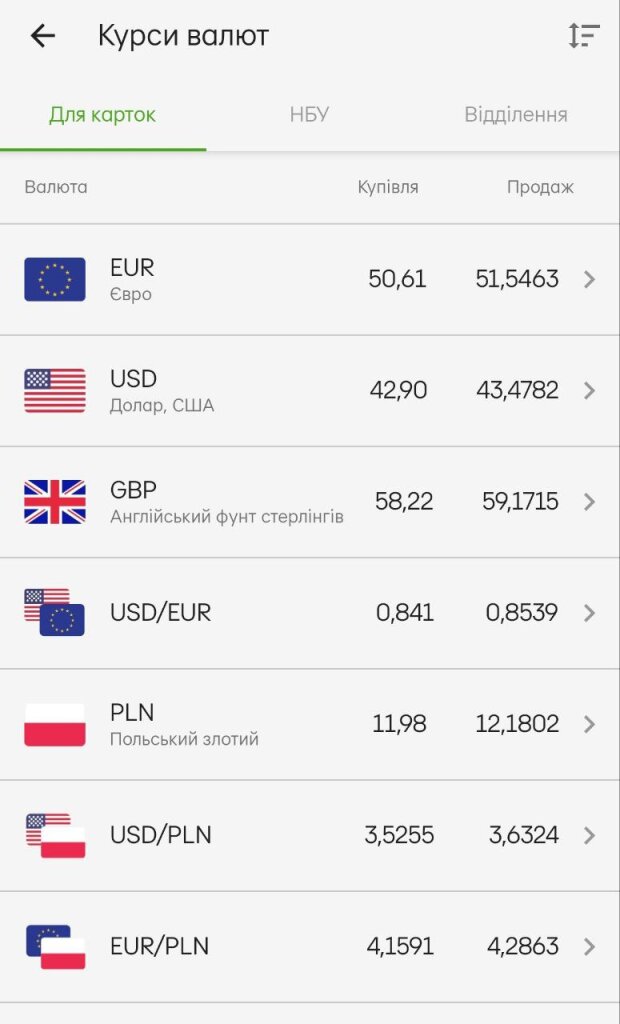
Task: Expand GBP row with the chevron
Action: [x=589, y=501]
